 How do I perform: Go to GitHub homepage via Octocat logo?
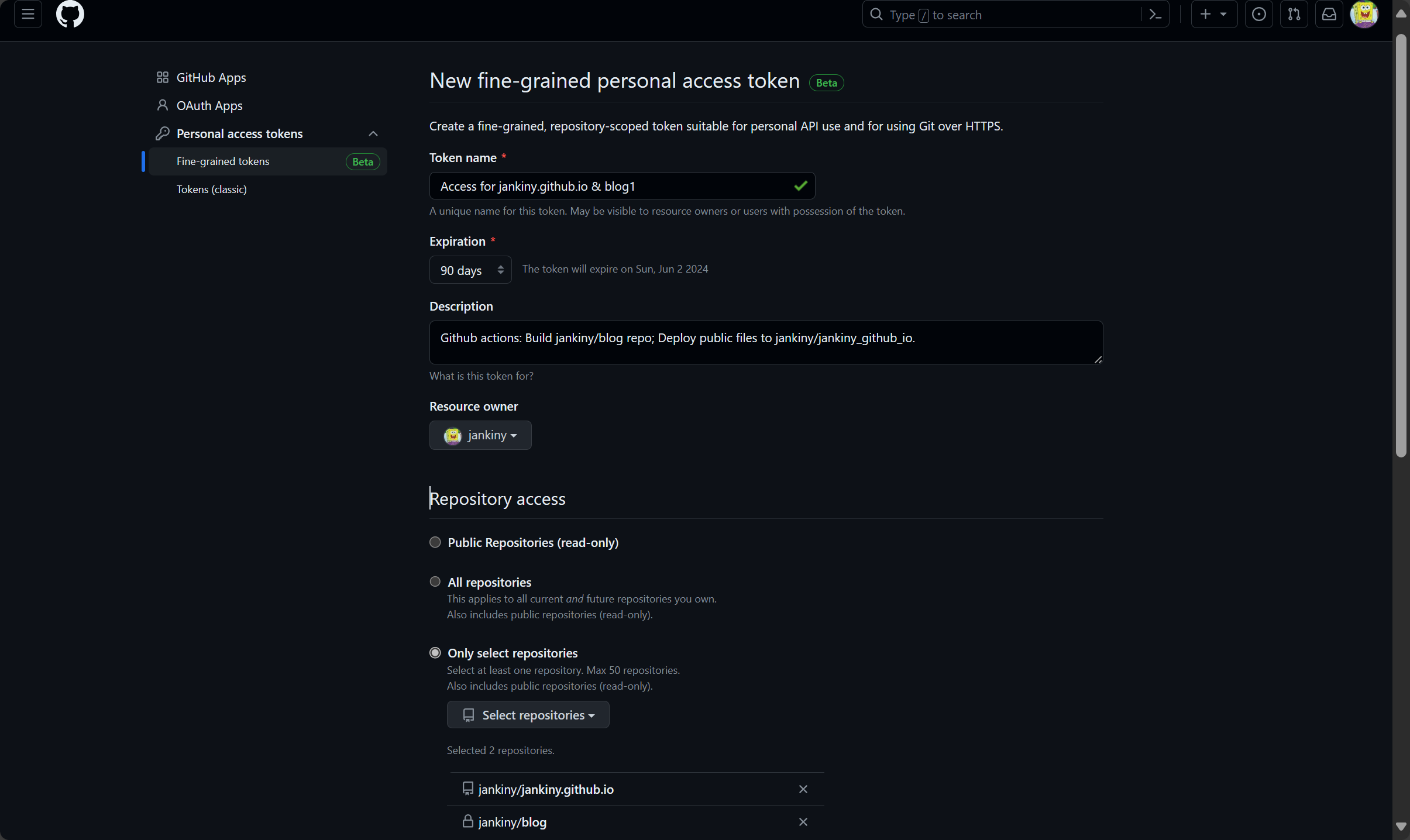coord(70,14)
